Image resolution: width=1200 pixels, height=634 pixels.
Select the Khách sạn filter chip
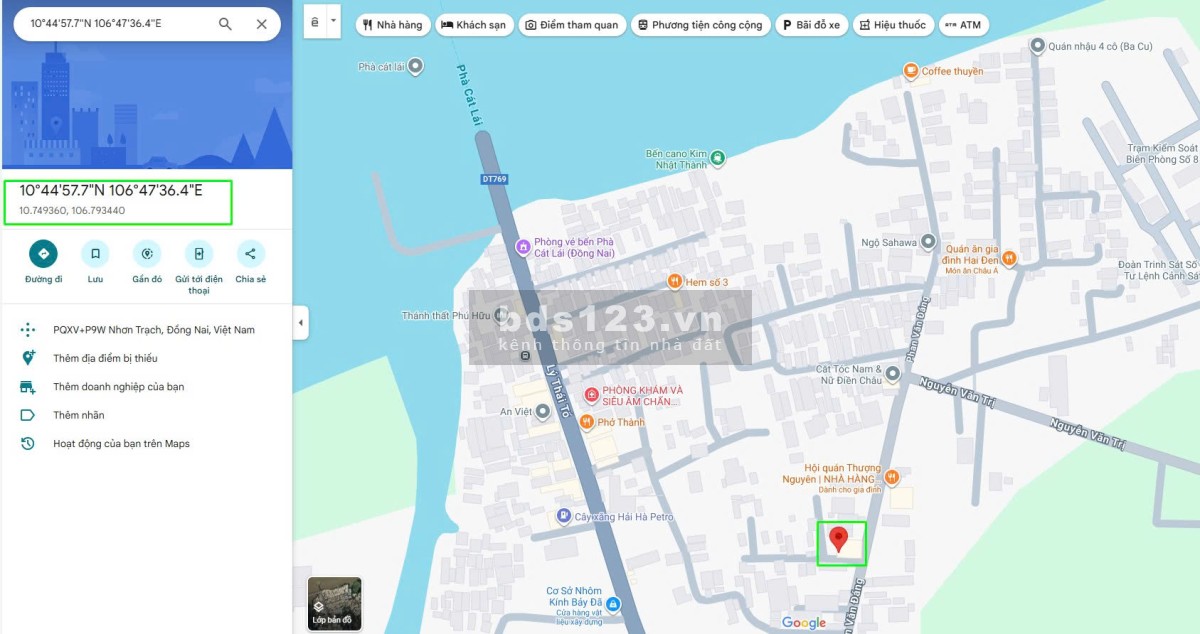[x=474, y=25]
